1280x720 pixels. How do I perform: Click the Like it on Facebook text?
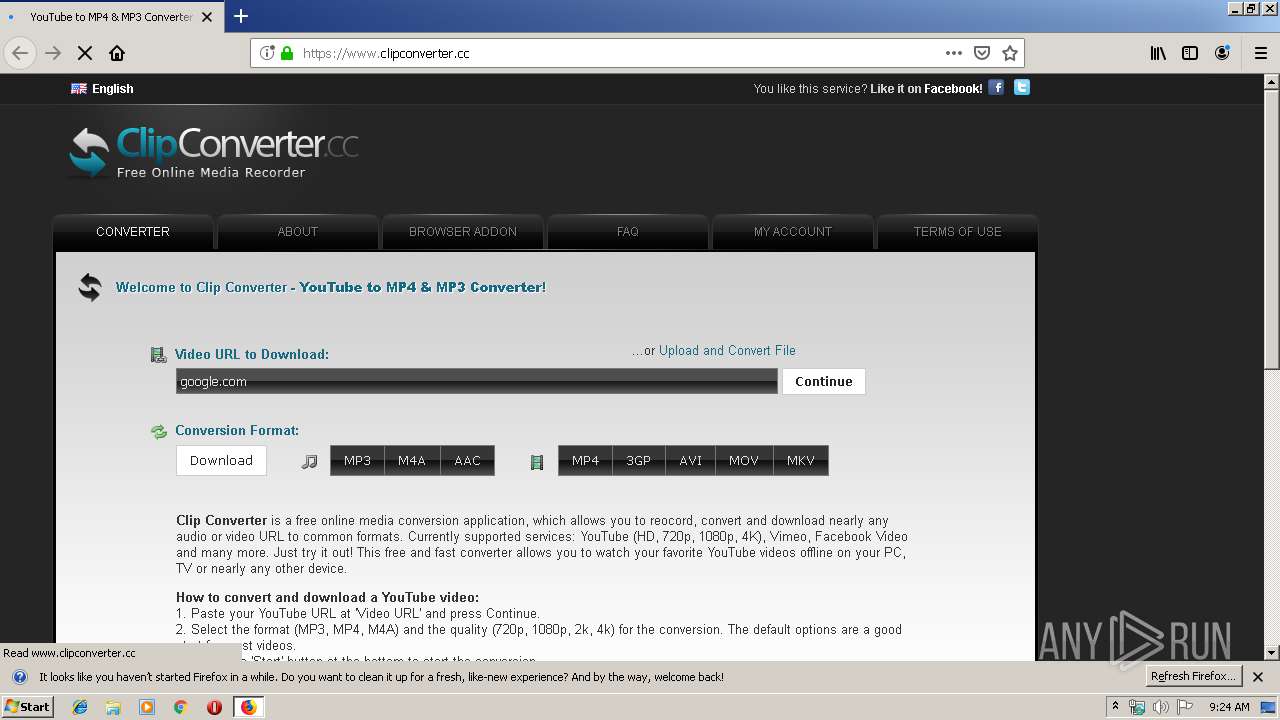coord(926,89)
